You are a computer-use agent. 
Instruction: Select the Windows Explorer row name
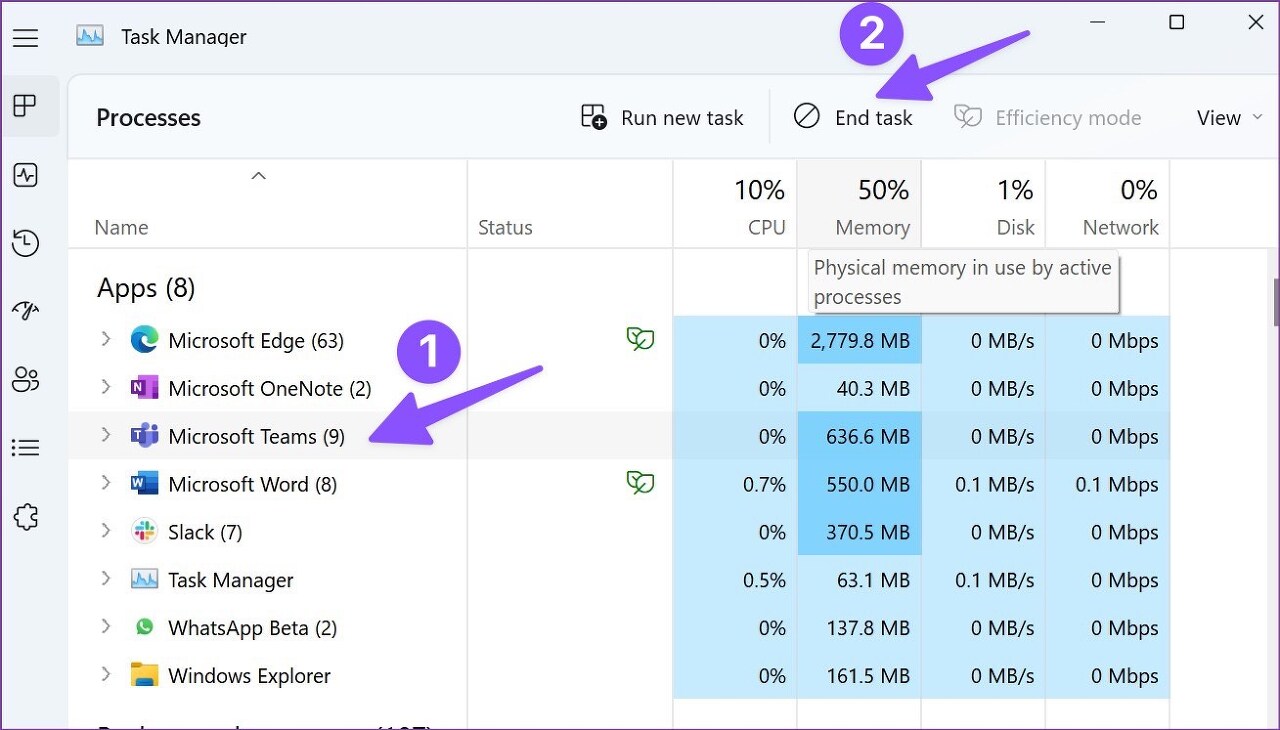(249, 676)
